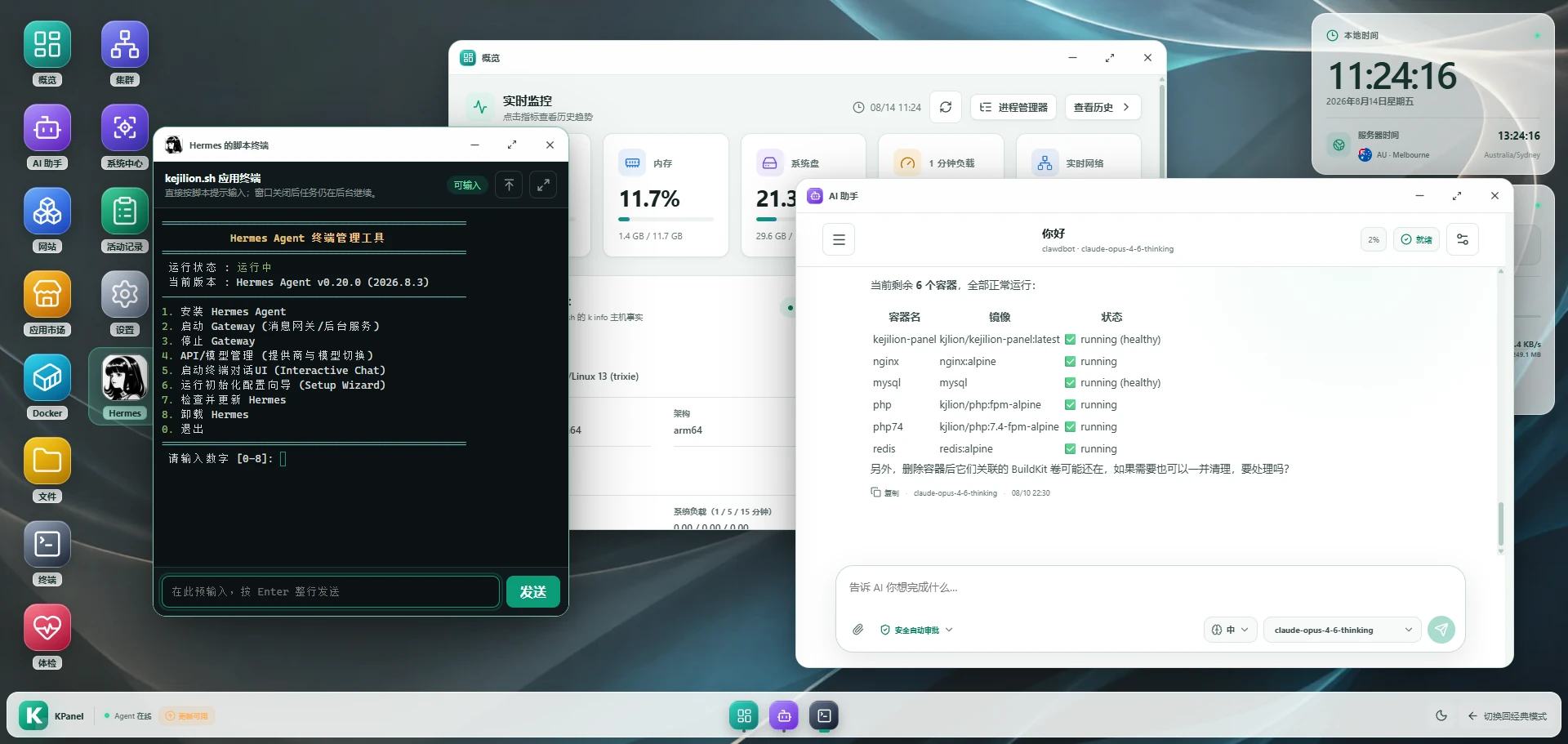Viewport: 1568px width, 744px height.
Task: Click the 可输入 badge in Hermes terminal
Action: pos(467,185)
